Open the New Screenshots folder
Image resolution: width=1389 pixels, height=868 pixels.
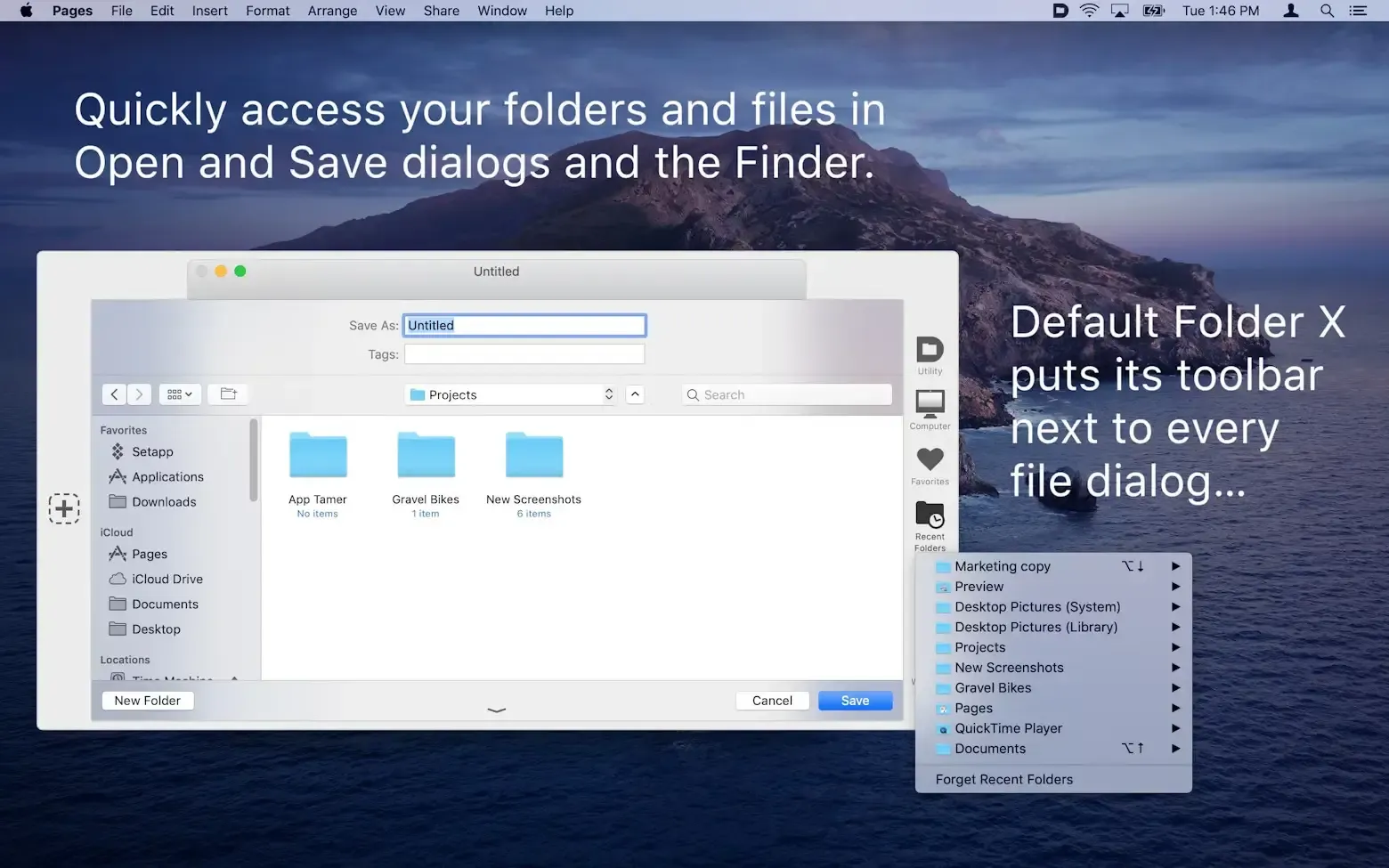tap(533, 454)
